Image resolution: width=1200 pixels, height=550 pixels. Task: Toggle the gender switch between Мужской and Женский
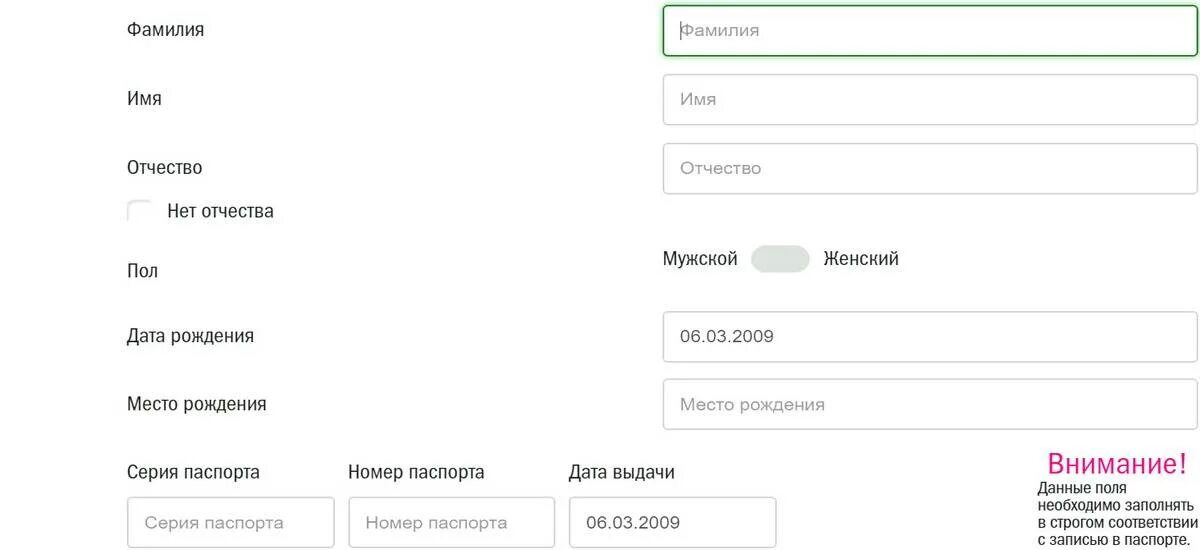coord(780,259)
